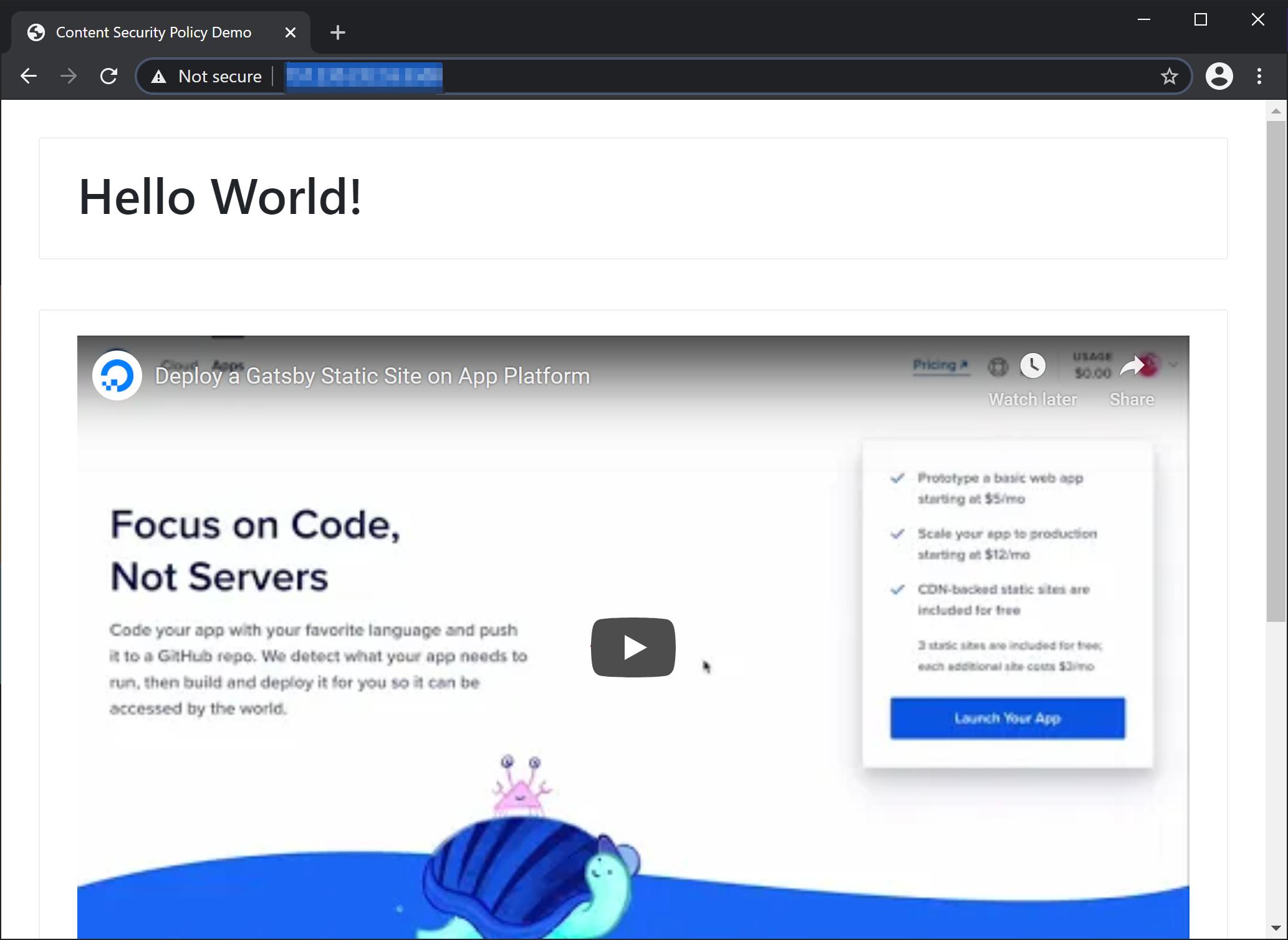Click the scrollbar down arrow
This screenshot has height=940, width=1288.
click(1275, 929)
